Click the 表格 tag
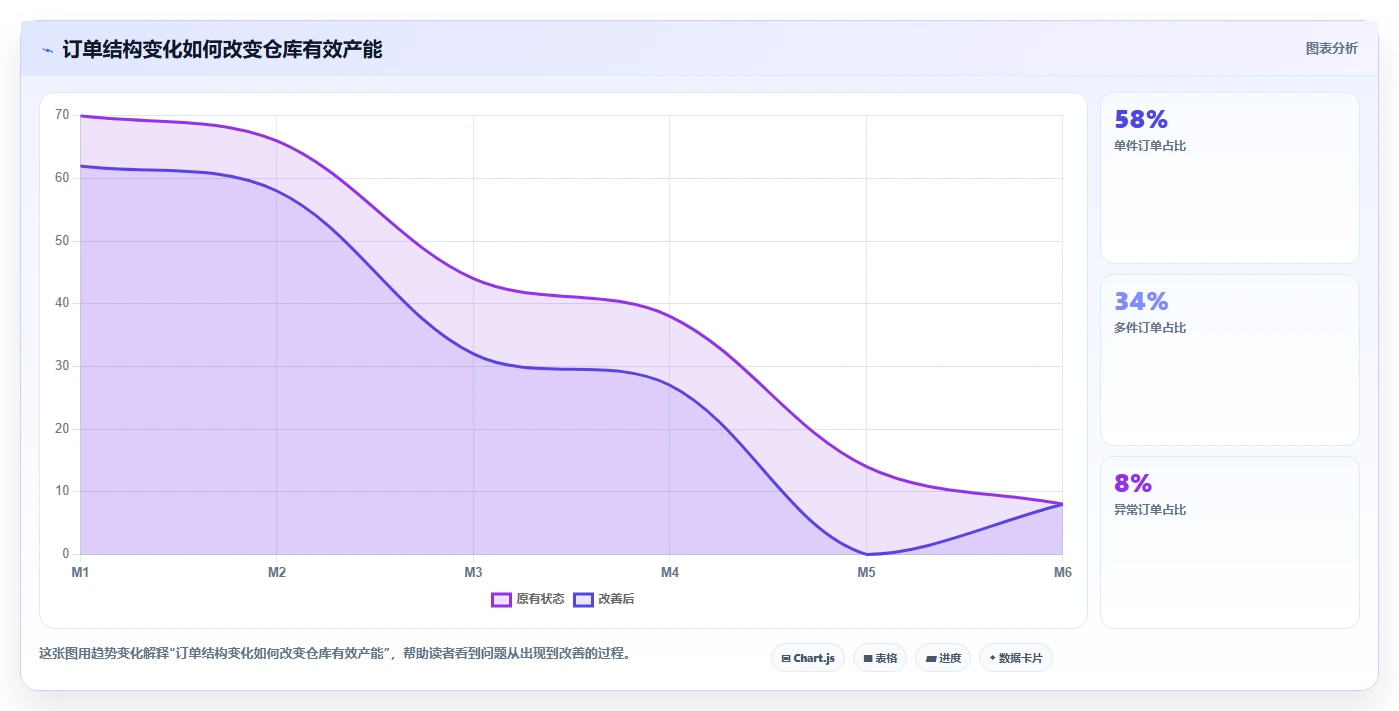1399x711 pixels. coord(880,658)
